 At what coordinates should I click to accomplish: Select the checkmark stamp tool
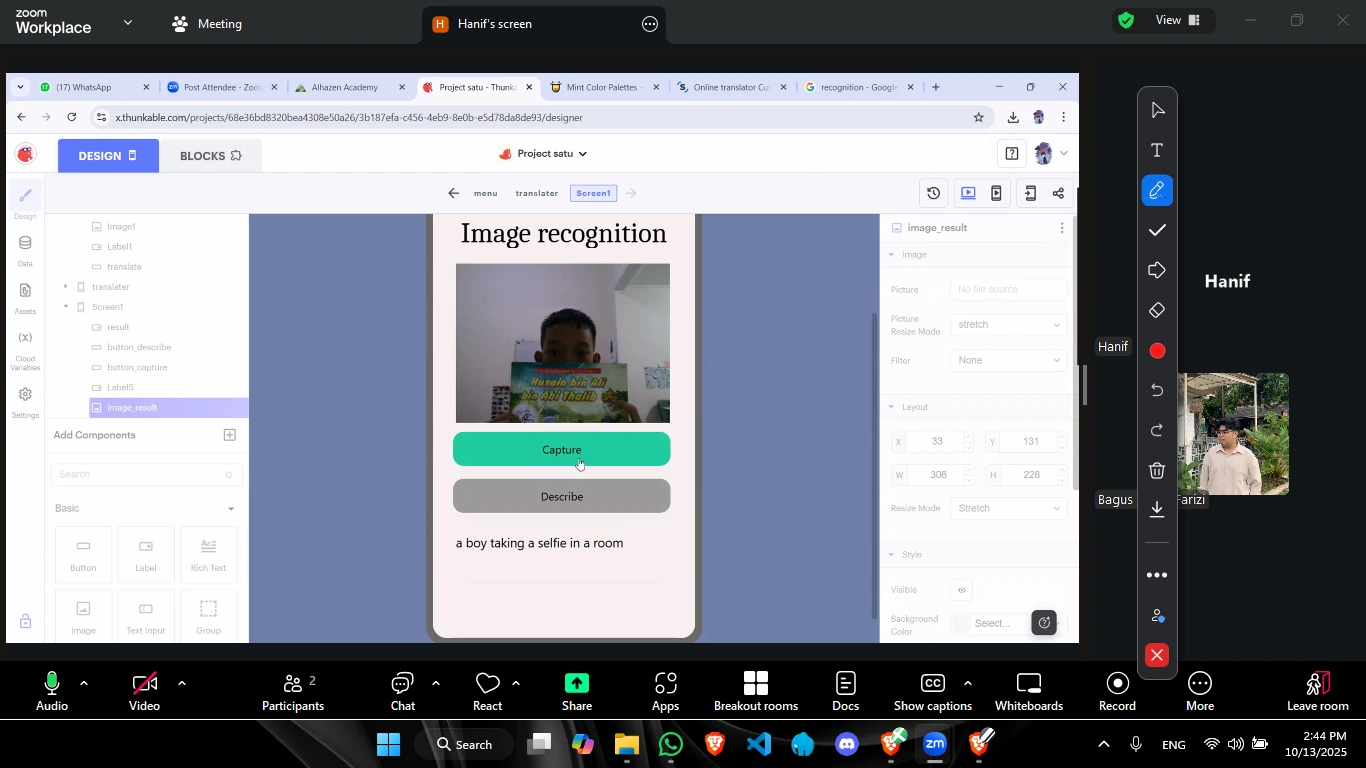[x=1157, y=231]
